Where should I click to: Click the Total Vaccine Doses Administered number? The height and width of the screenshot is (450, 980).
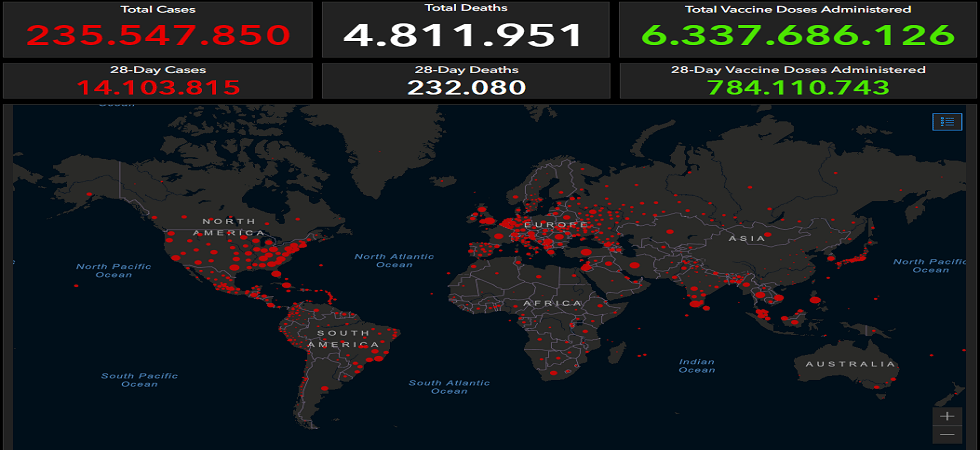pyautogui.click(x=797, y=35)
